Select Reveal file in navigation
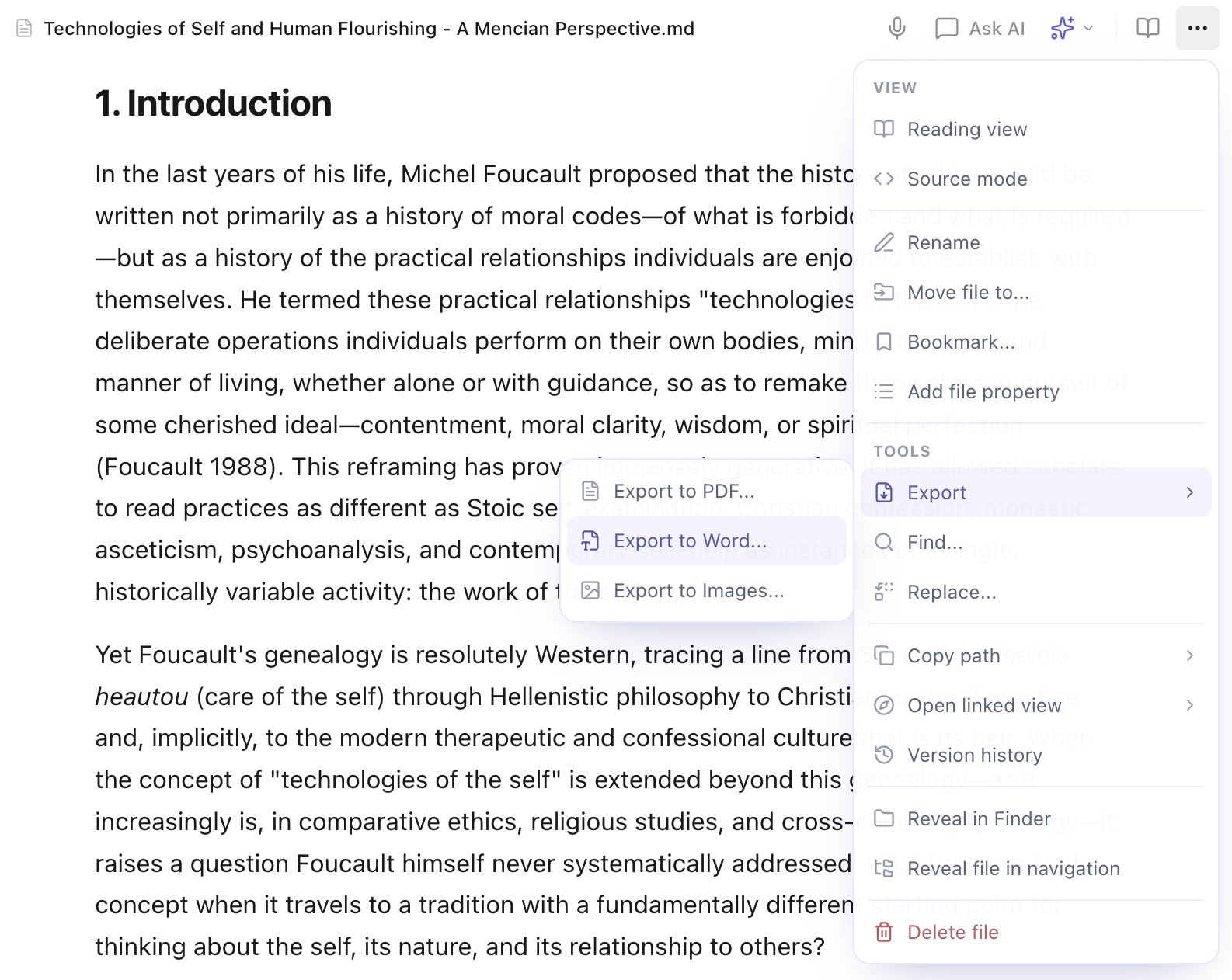The width and height of the screenshot is (1232, 980). click(1036, 869)
